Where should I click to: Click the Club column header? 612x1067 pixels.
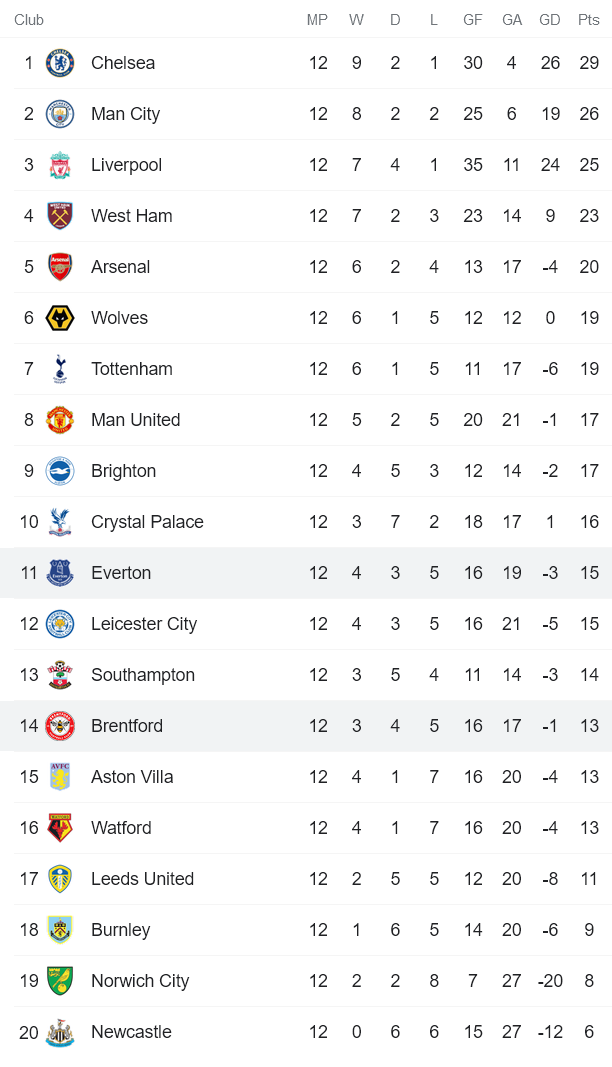(x=29, y=20)
